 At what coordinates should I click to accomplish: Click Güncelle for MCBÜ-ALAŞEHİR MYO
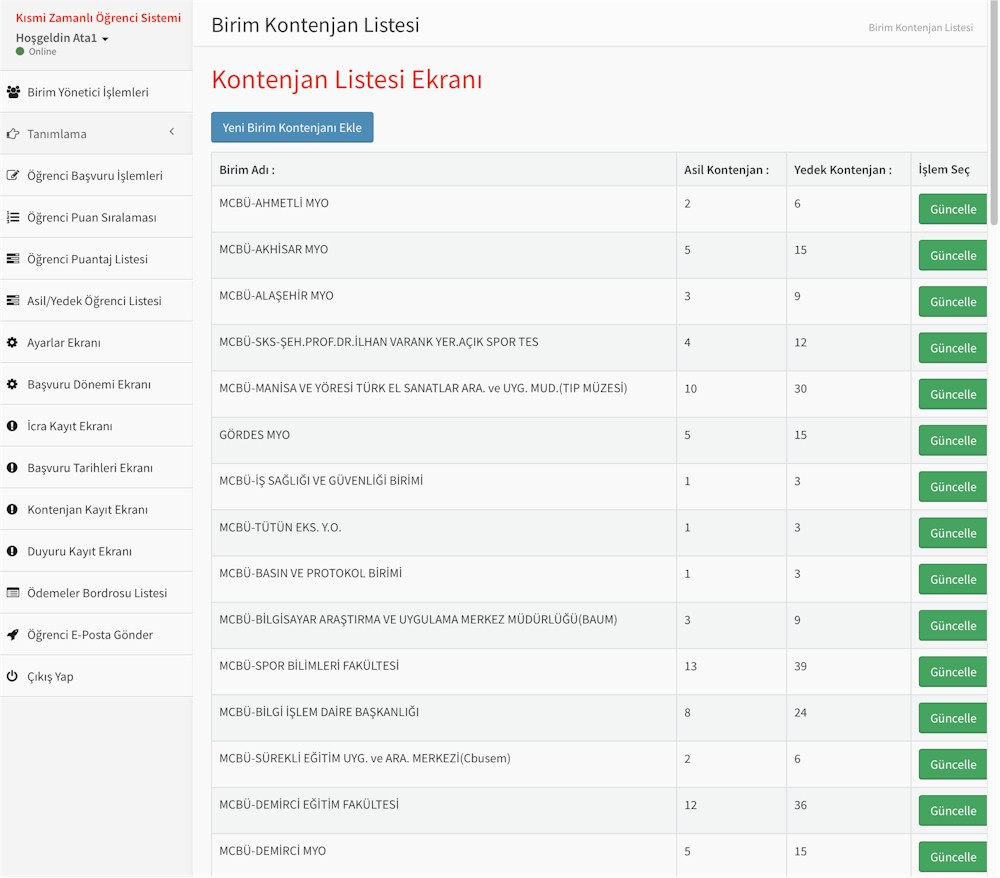click(x=953, y=302)
